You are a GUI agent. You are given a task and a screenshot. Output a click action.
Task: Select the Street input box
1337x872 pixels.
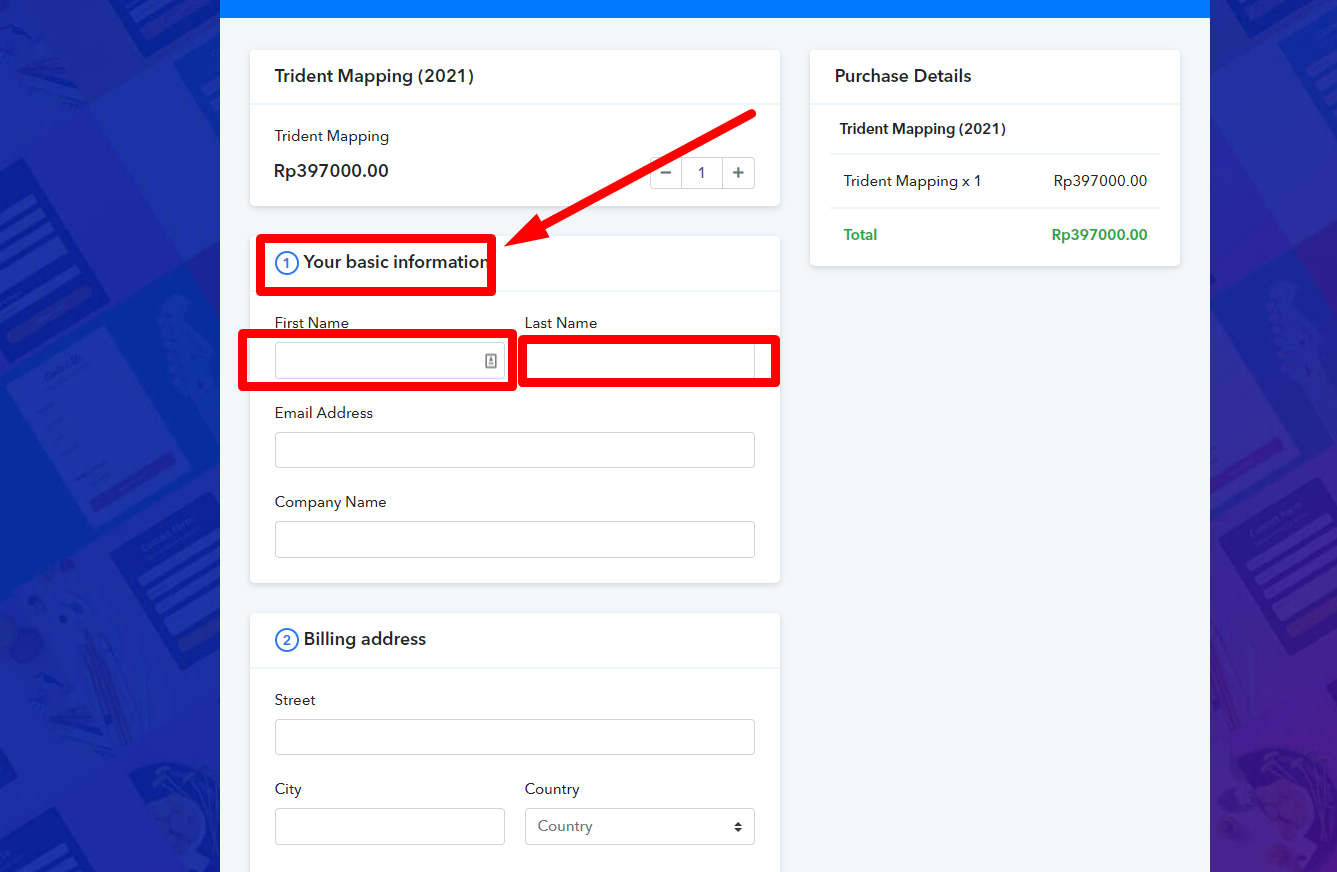[x=515, y=737]
